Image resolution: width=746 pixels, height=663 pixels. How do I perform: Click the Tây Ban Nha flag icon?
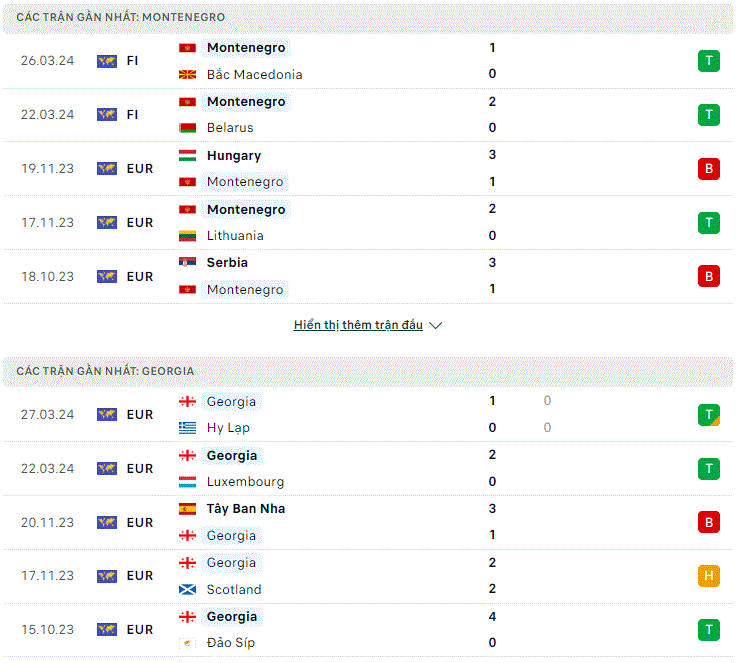click(x=187, y=509)
